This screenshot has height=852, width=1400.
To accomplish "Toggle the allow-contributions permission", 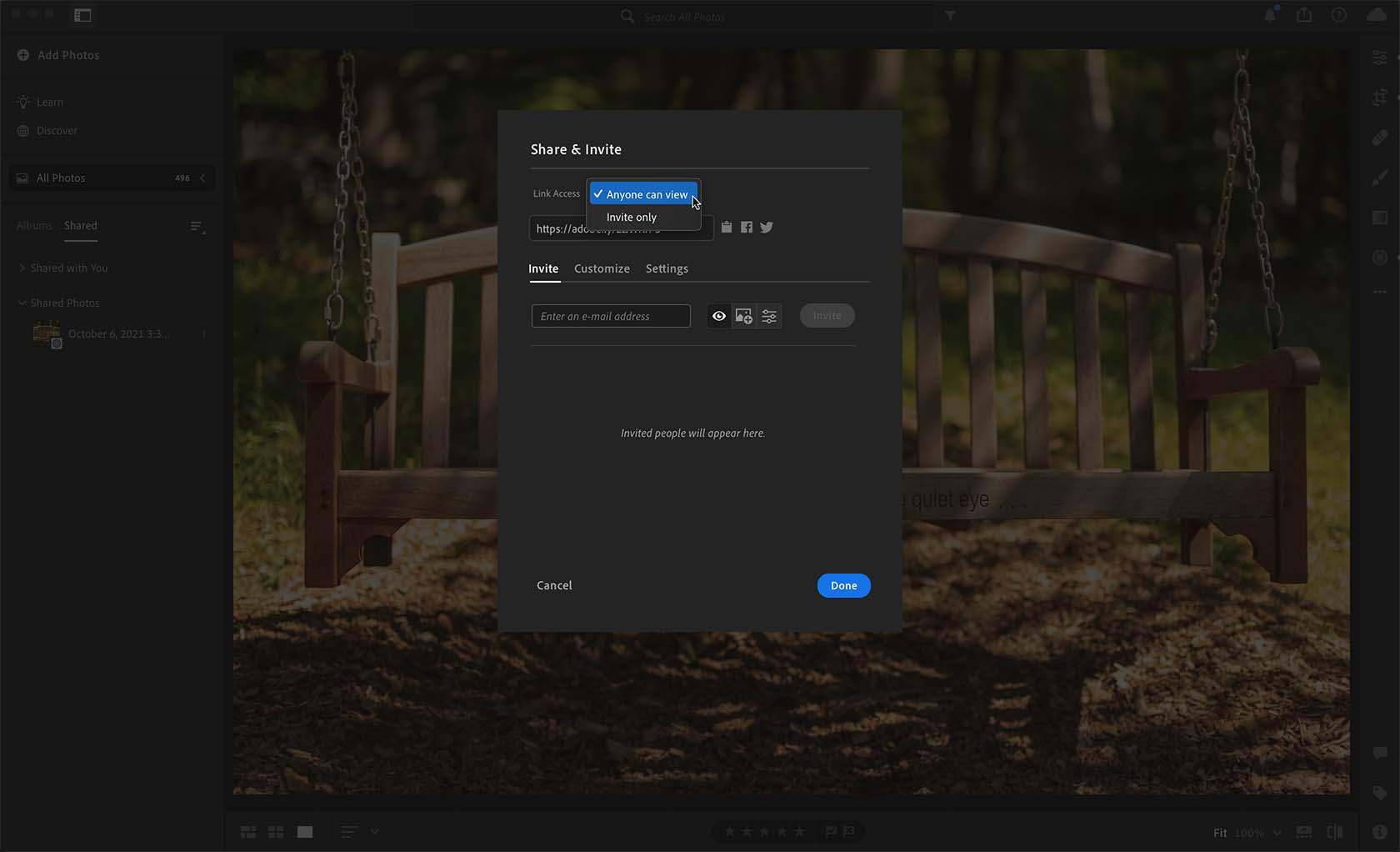I will coord(744,315).
